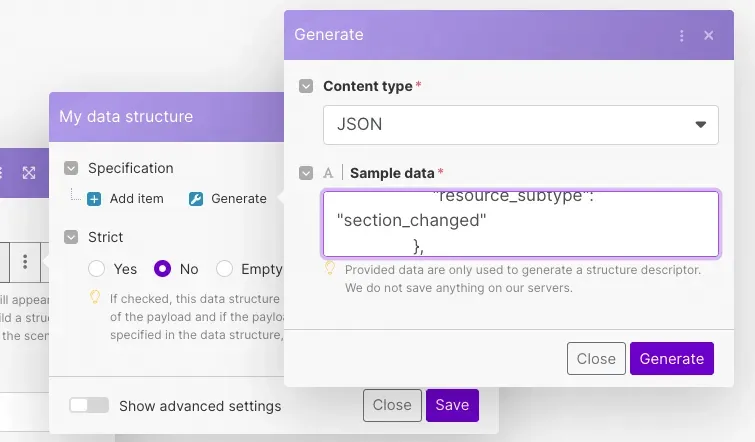This screenshot has width=755, height=442.
Task: Collapse the Strict section arrow
Action: 71,237
